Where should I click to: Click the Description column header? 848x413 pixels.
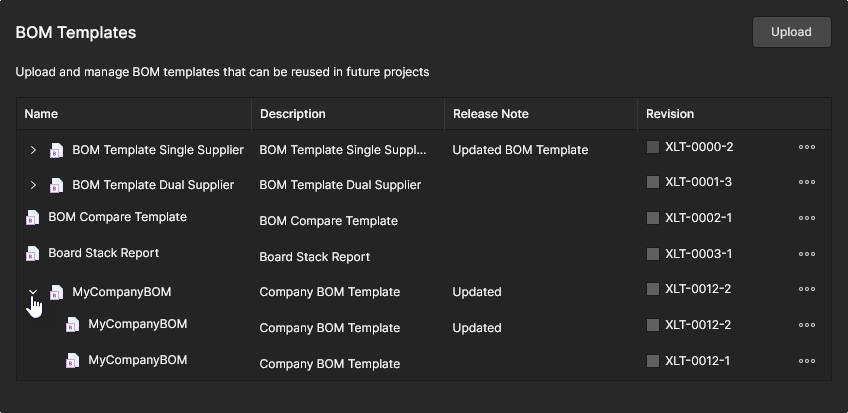click(292, 114)
